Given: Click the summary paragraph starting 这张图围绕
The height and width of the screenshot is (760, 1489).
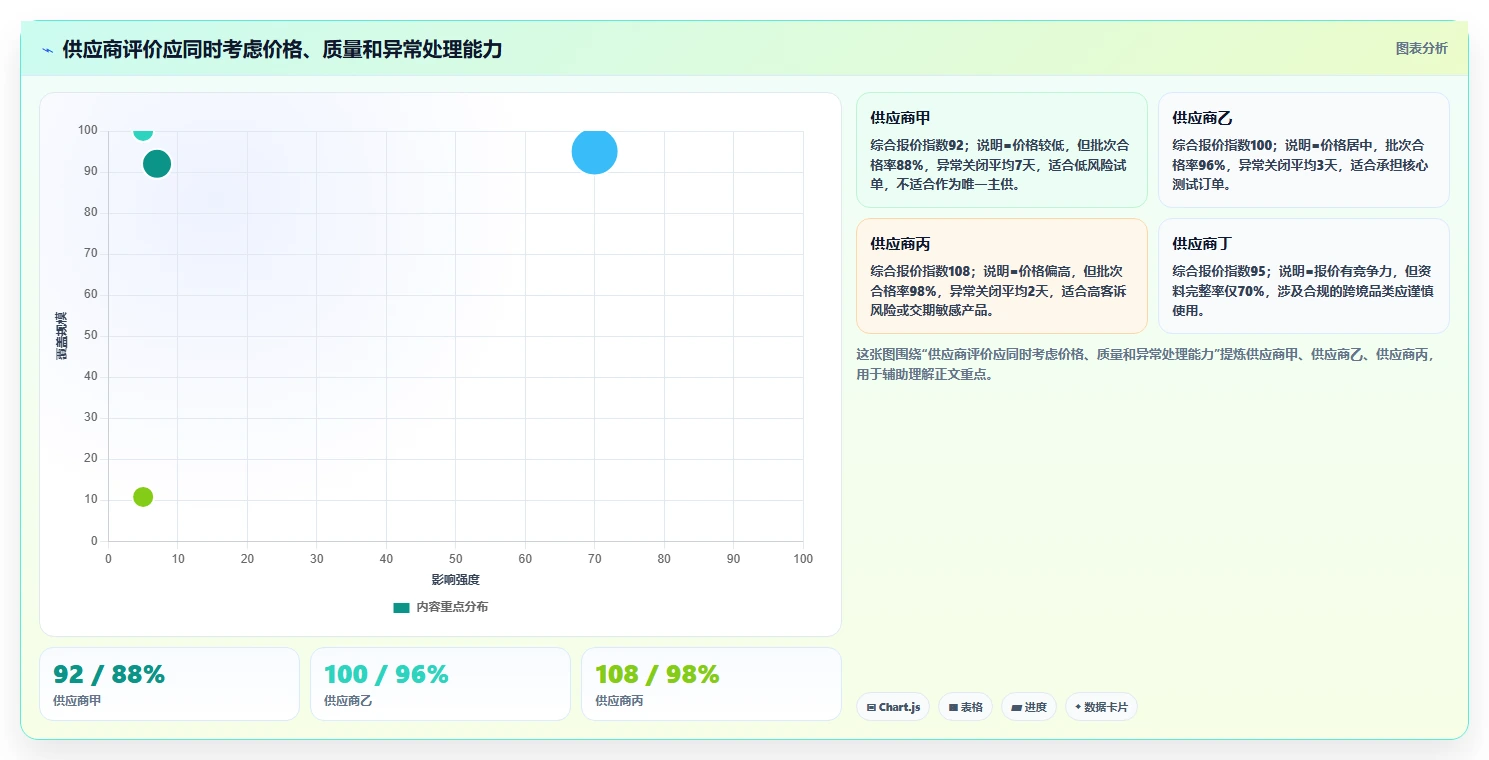Looking at the screenshot, I should 1146,365.
